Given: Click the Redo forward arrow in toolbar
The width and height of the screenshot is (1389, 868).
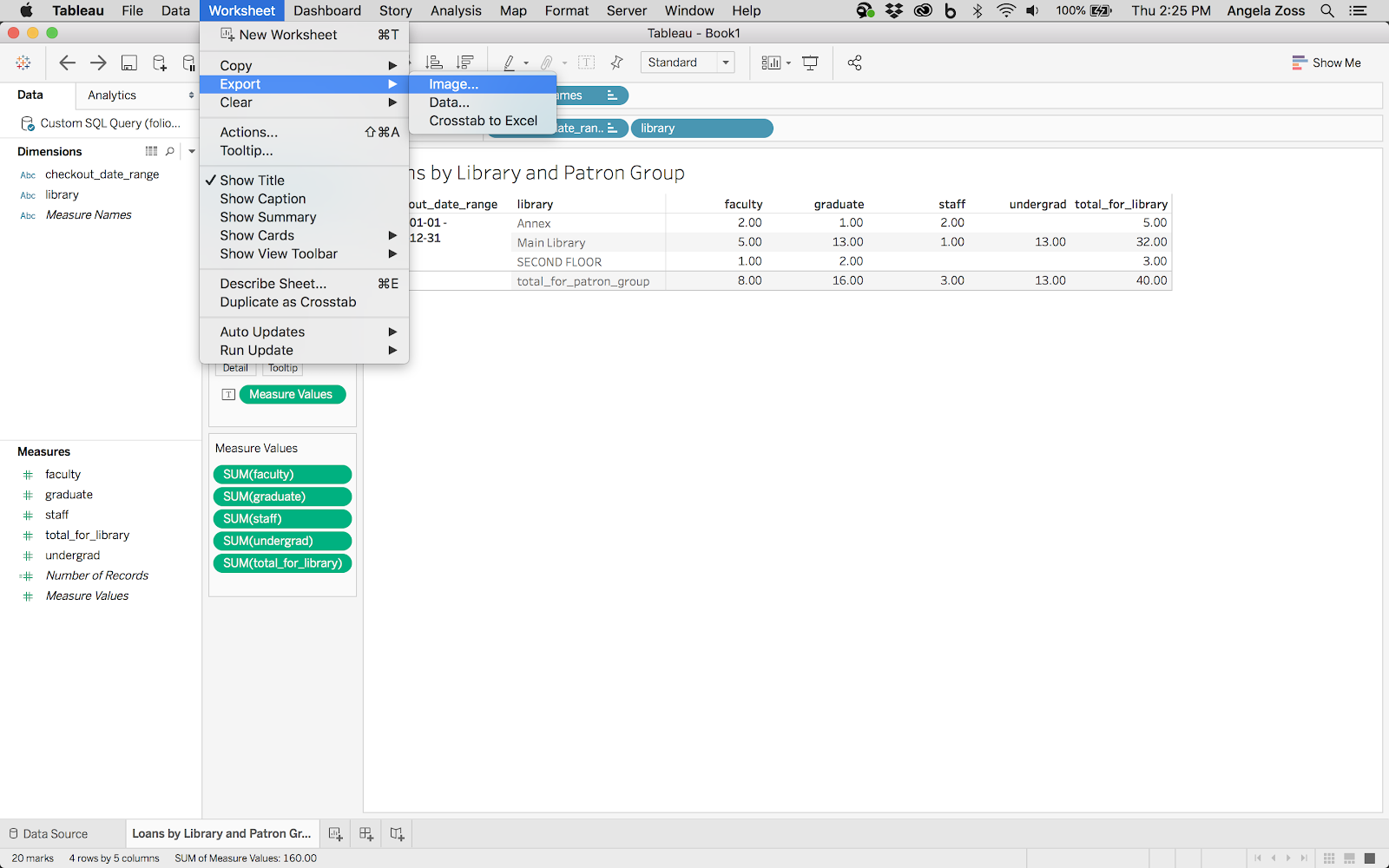Looking at the screenshot, I should tap(98, 62).
